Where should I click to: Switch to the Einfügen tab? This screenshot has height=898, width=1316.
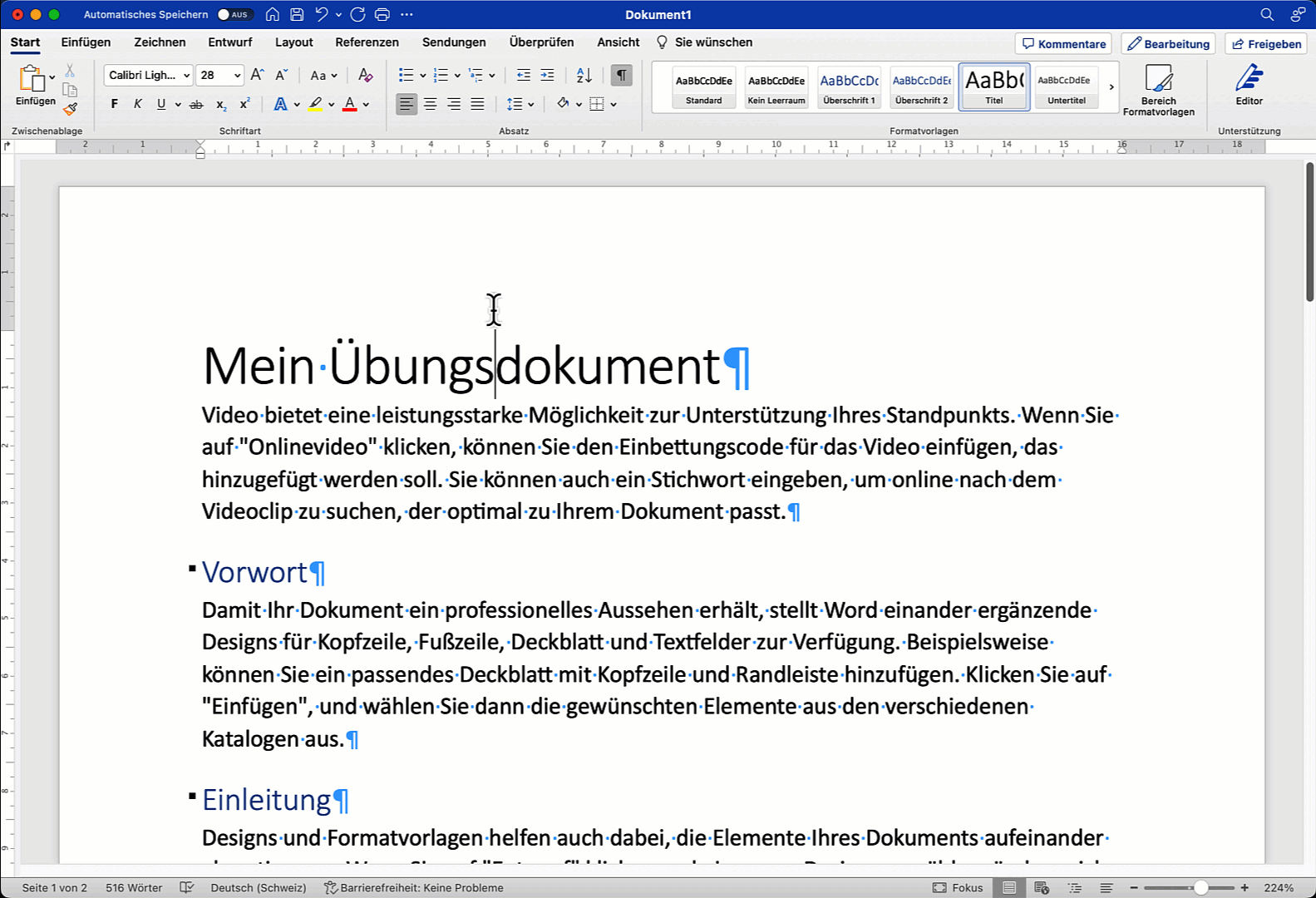[x=86, y=42]
